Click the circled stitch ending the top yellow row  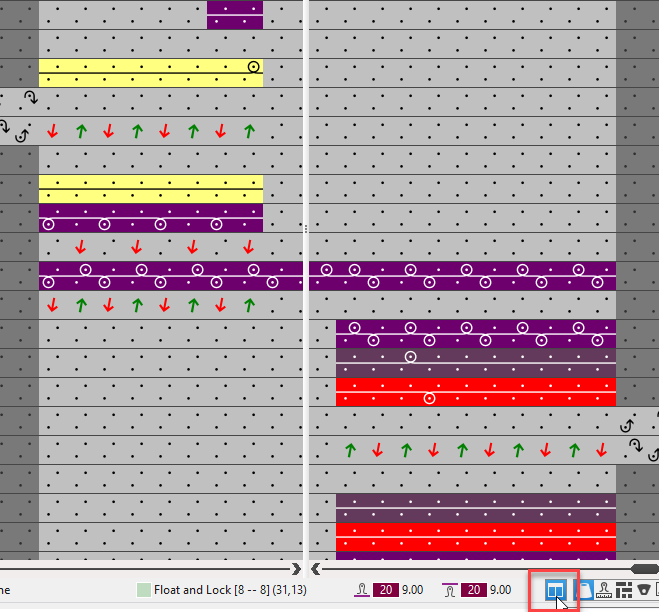(x=254, y=67)
